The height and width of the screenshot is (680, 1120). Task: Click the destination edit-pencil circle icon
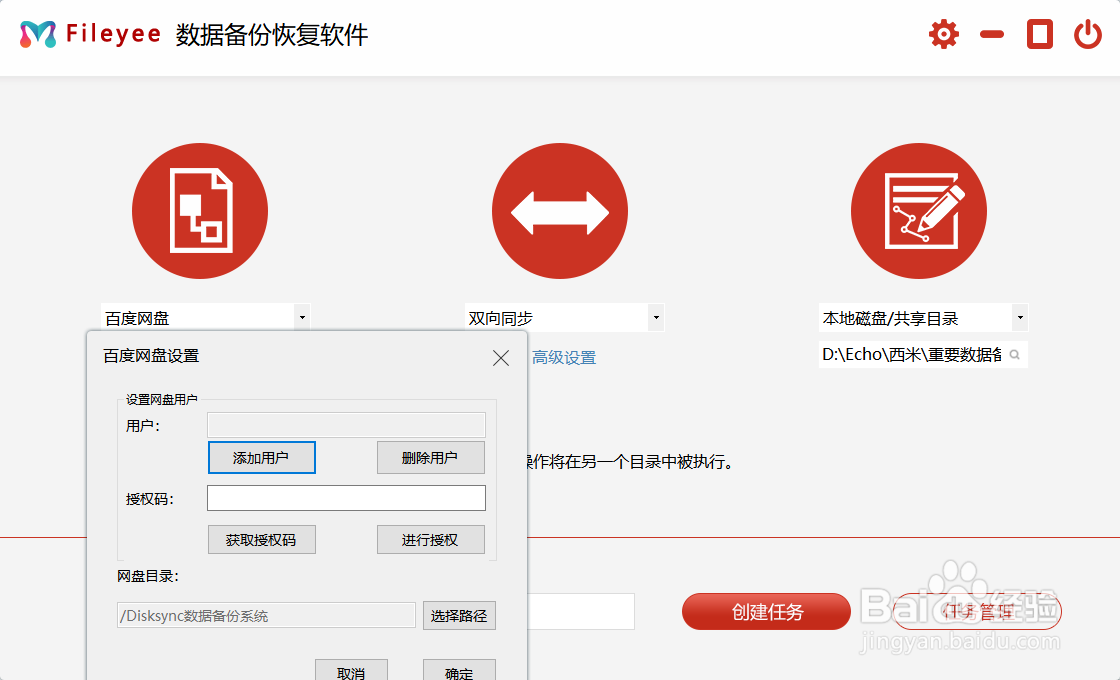[919, 211]
